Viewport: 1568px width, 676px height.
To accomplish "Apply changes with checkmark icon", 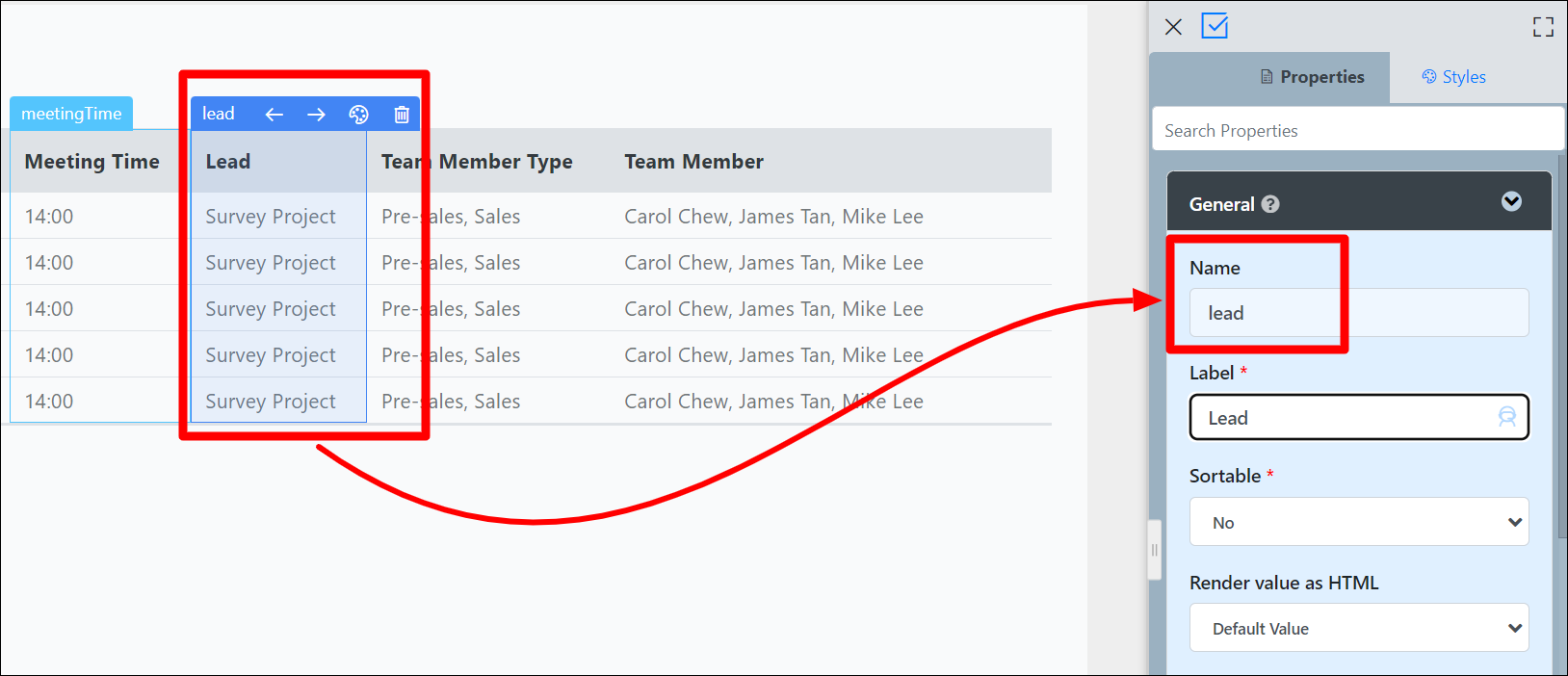I will coord(1215,26).
